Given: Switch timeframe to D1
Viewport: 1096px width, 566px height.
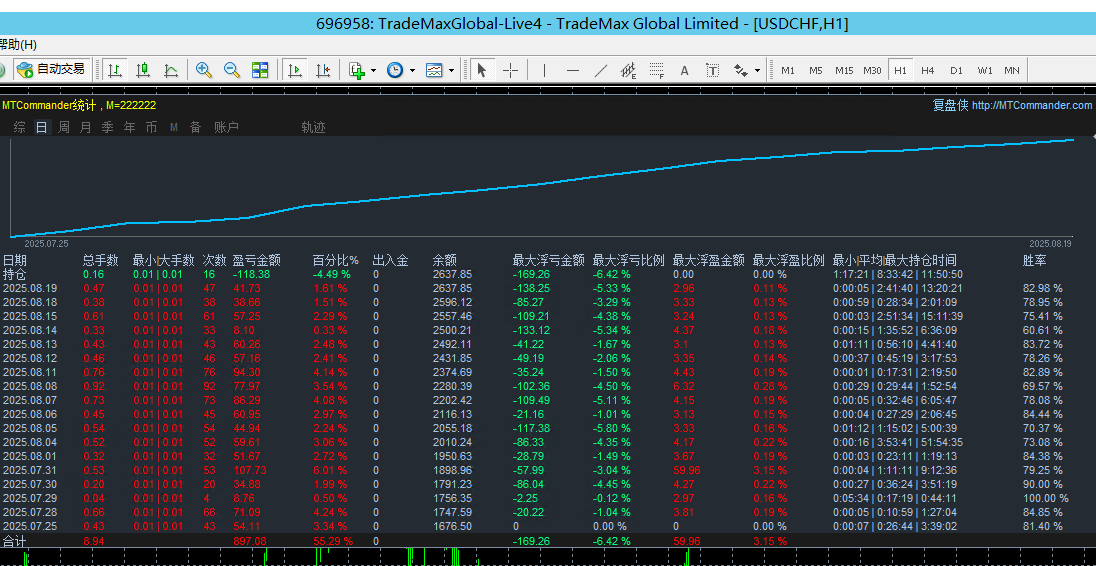Looking at the screenshot, I should point(956,70).
